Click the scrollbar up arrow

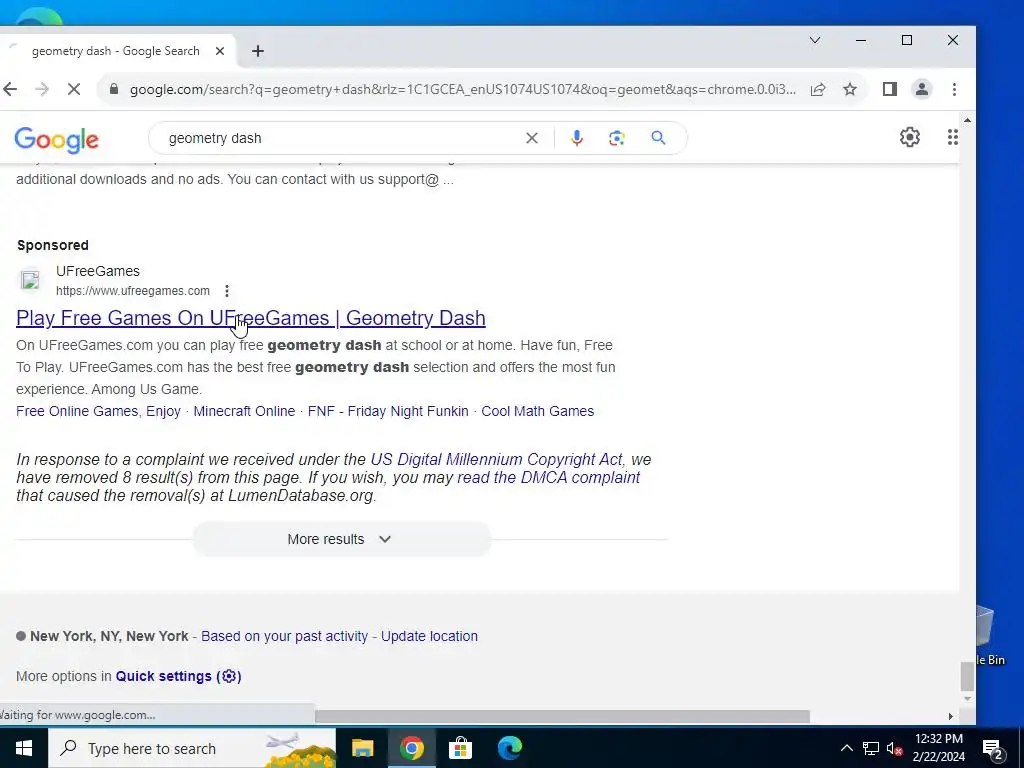pyautogui.click(x=967, y=120)
